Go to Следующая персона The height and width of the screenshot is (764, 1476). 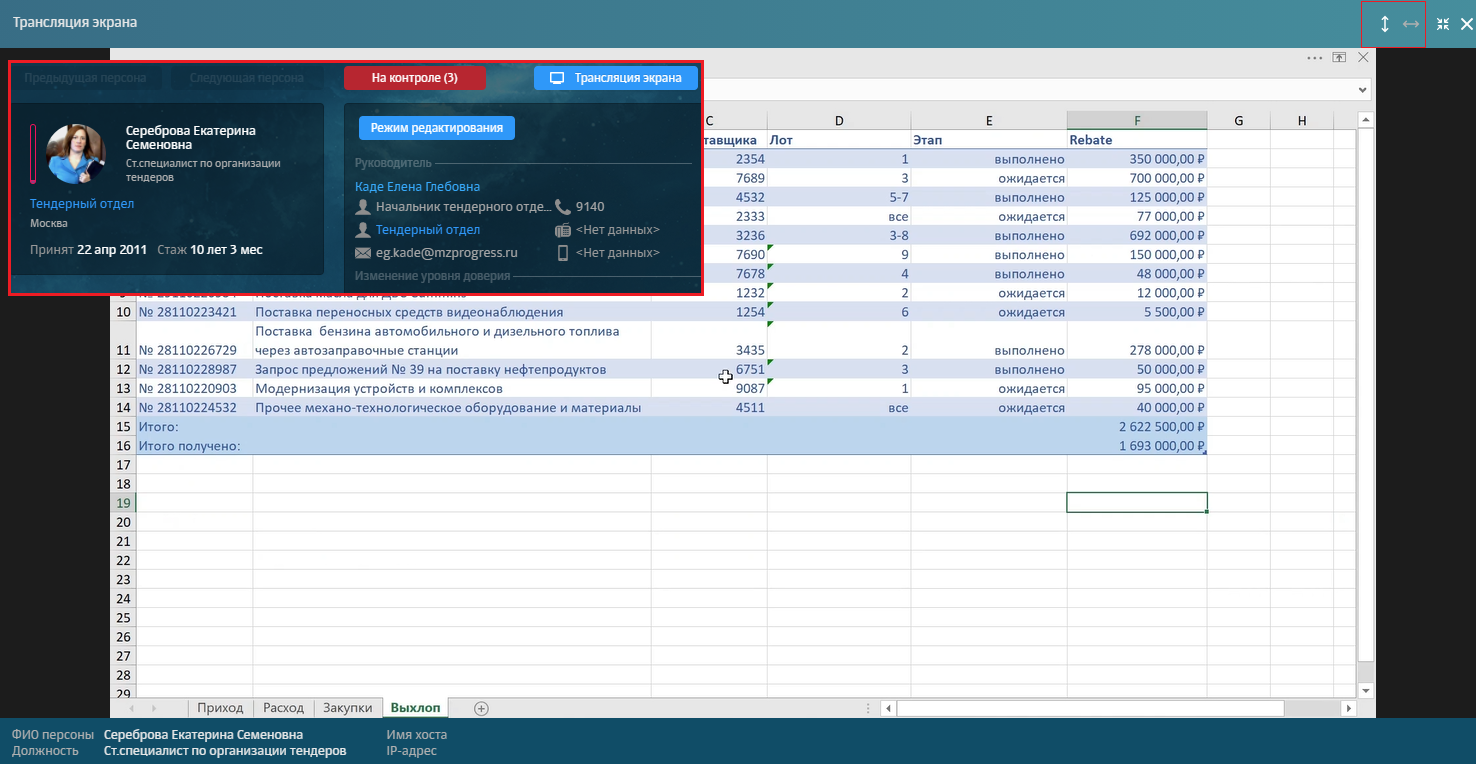pyautogui.click(x=247, y=78)
